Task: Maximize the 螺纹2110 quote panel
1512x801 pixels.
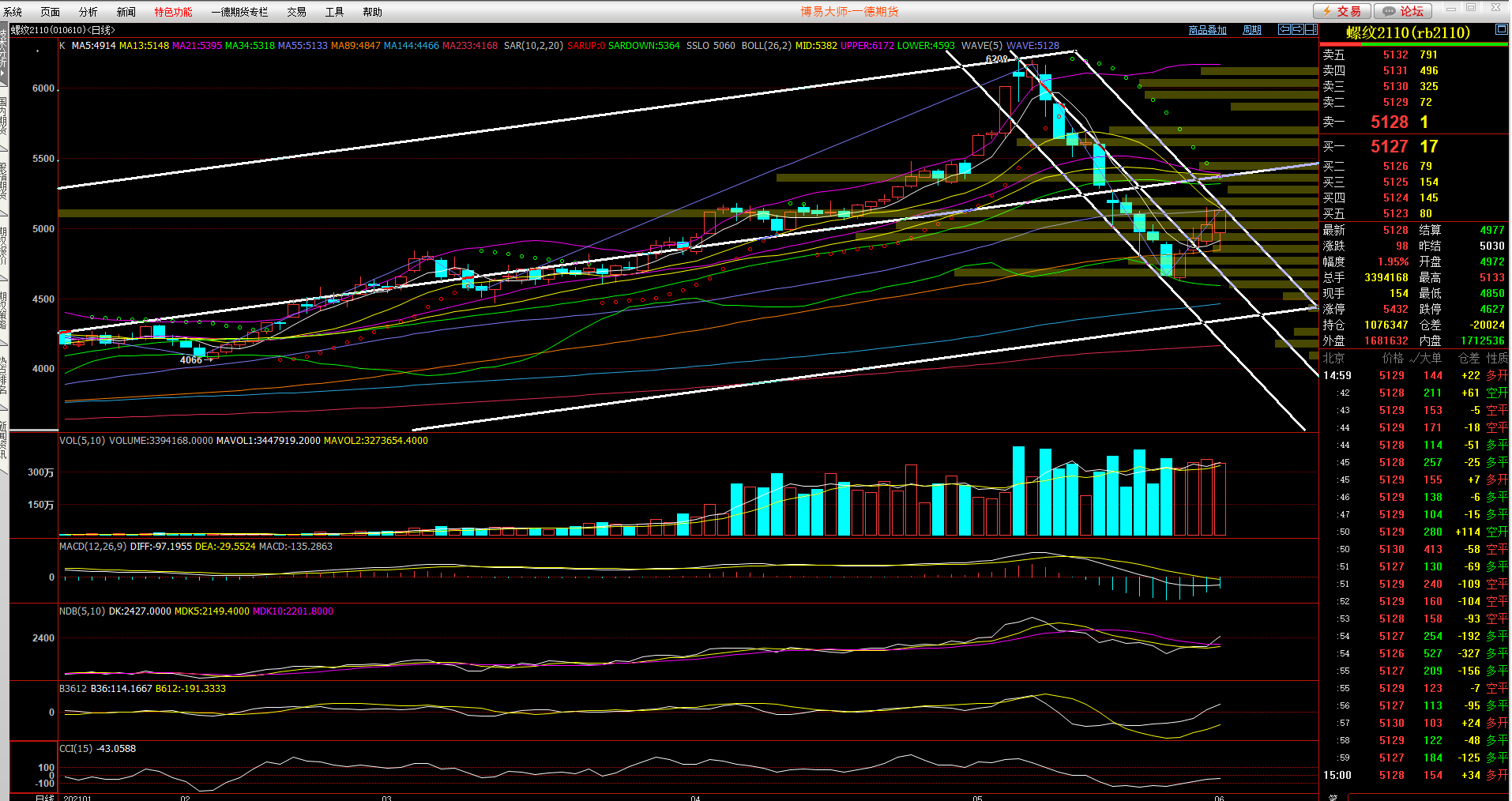Action: (x=1501, y=29)
